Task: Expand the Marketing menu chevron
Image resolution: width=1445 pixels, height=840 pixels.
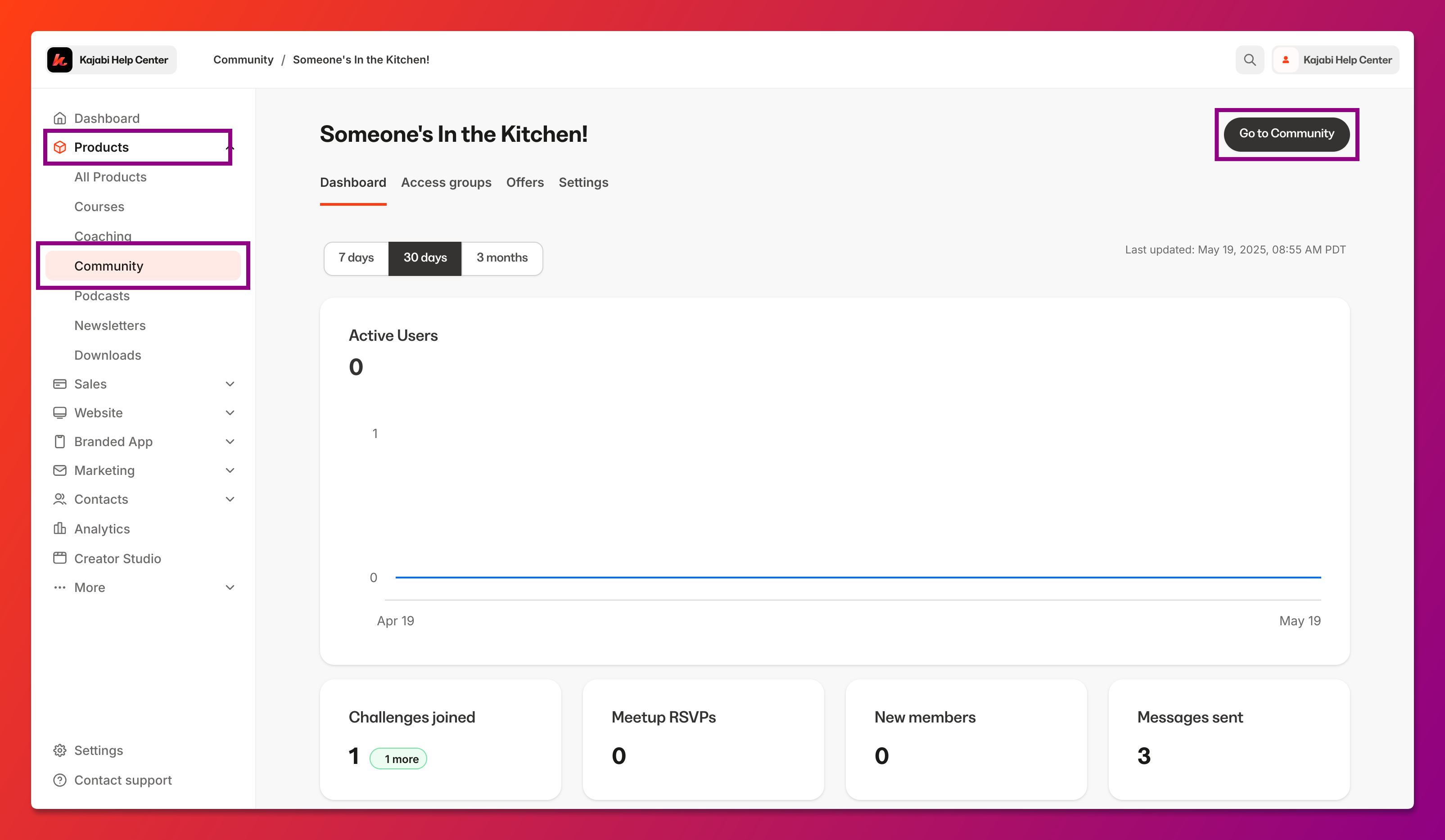Action: click(x=230, y=470)
